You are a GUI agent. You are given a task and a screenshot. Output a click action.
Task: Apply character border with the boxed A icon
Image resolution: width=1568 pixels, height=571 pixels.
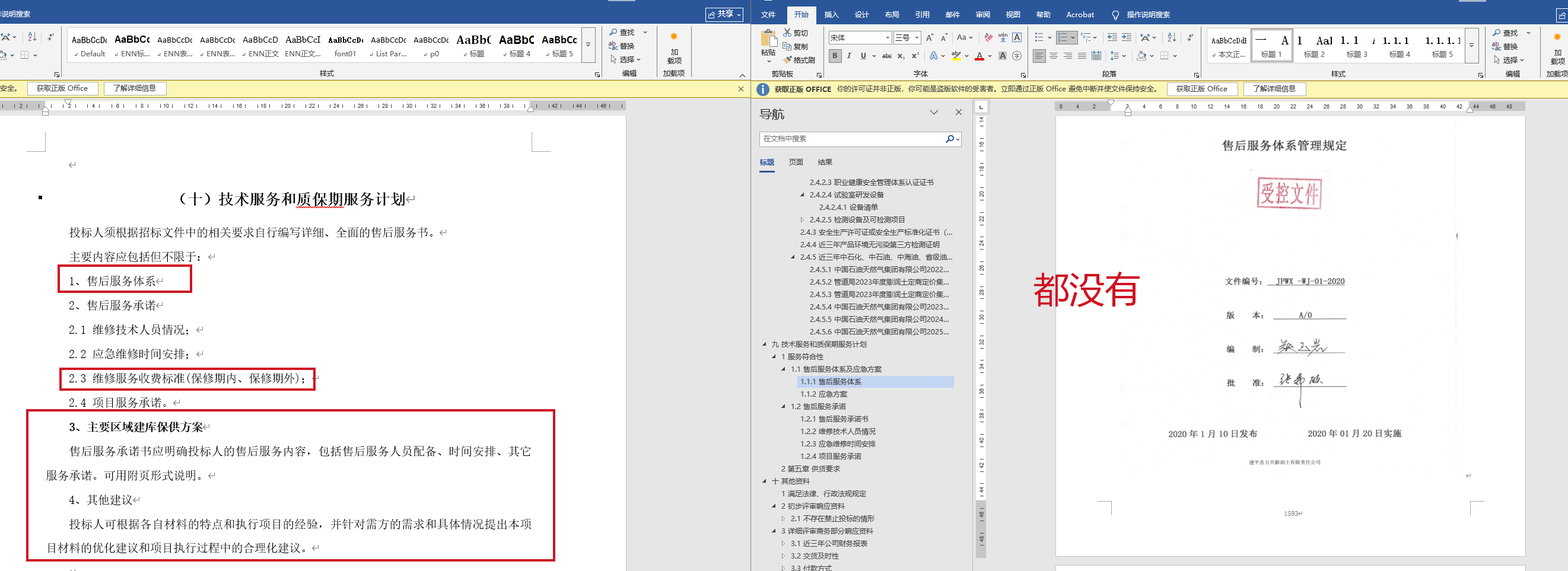[1016, 38]
